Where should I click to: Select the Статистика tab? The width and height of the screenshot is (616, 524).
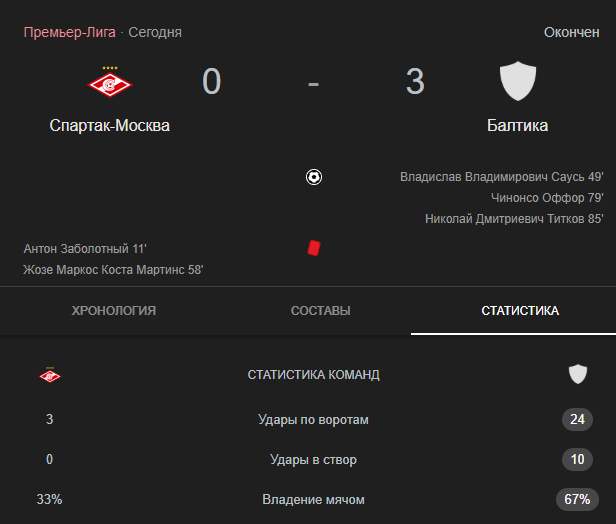(x=520, y=311)
